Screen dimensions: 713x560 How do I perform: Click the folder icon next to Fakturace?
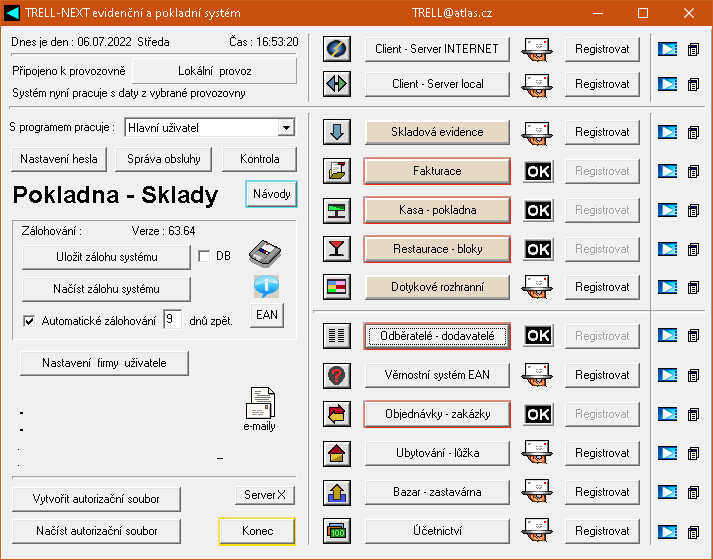tap(336, 171)
